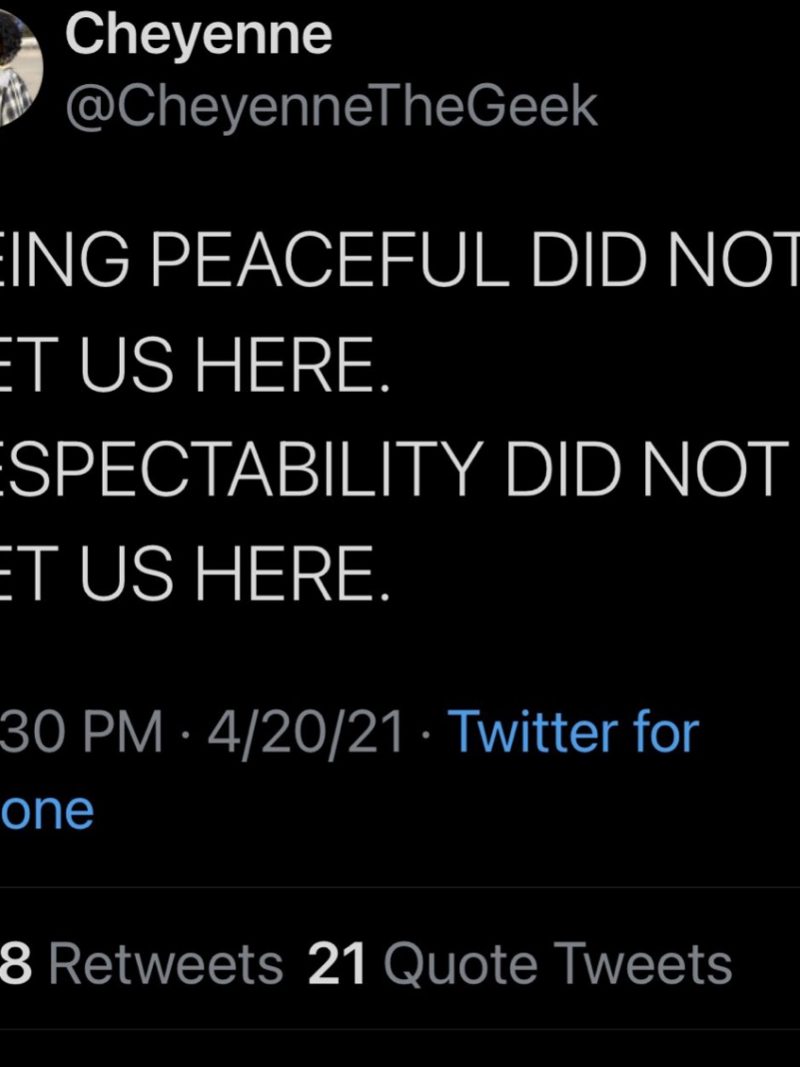Image resolution: width=800 pixels, height=1067 pixels.
Task: Click the word "Tweets" in the stats row
Action: [x=644, y=965]
